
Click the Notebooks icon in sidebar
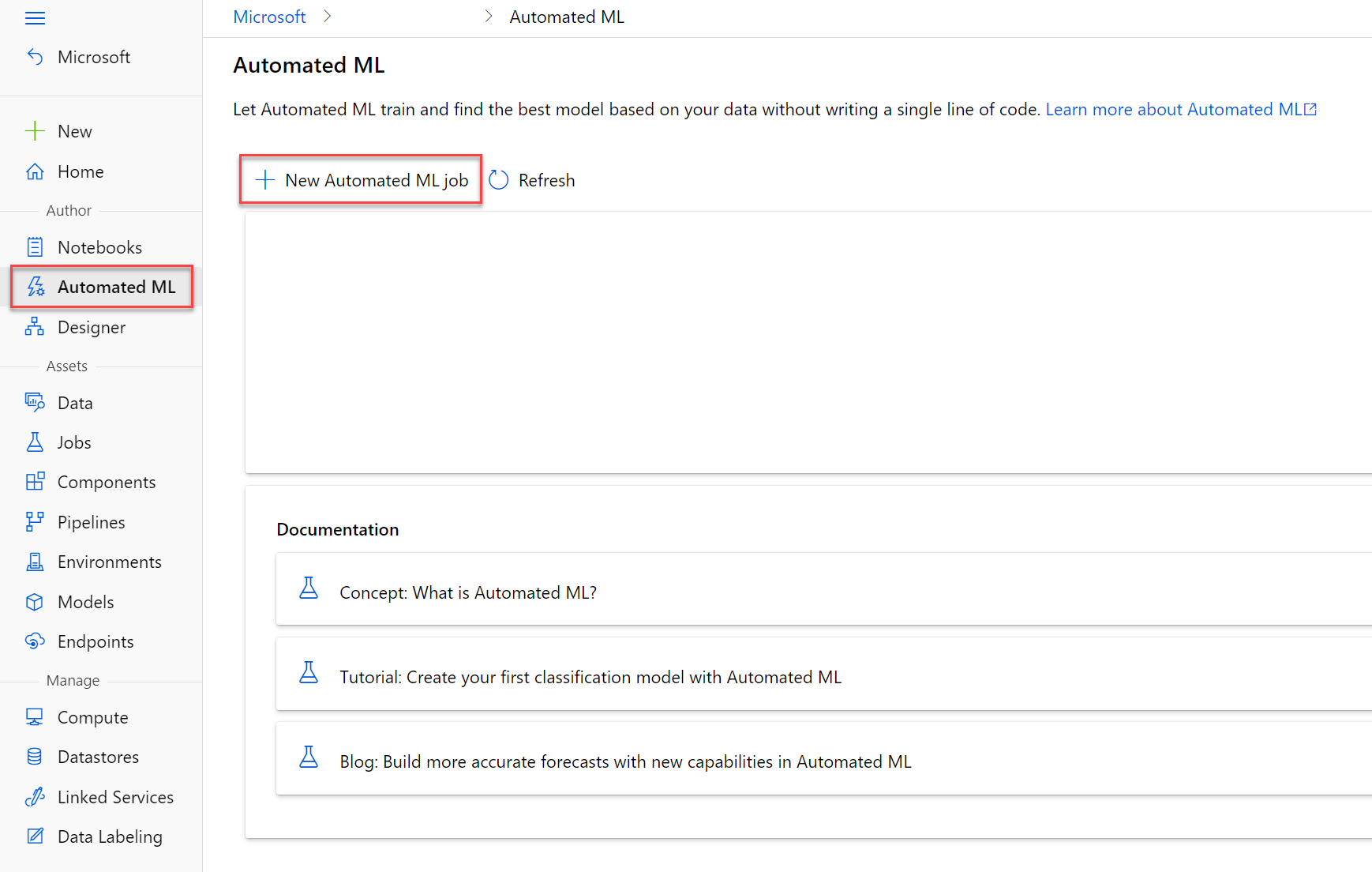[35, 247]
